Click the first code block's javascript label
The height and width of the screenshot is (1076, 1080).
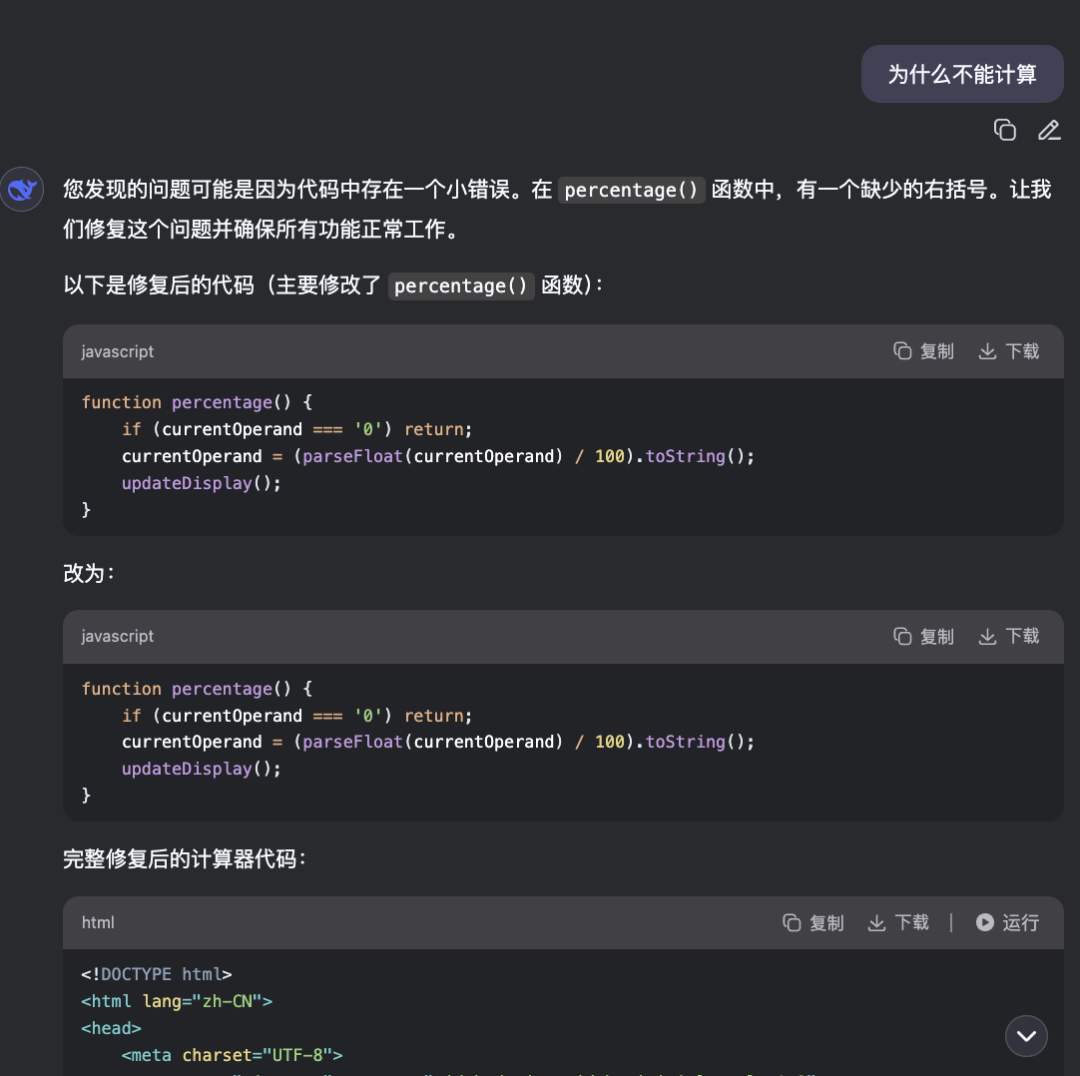pyautogui.click(x=118, y=352)
